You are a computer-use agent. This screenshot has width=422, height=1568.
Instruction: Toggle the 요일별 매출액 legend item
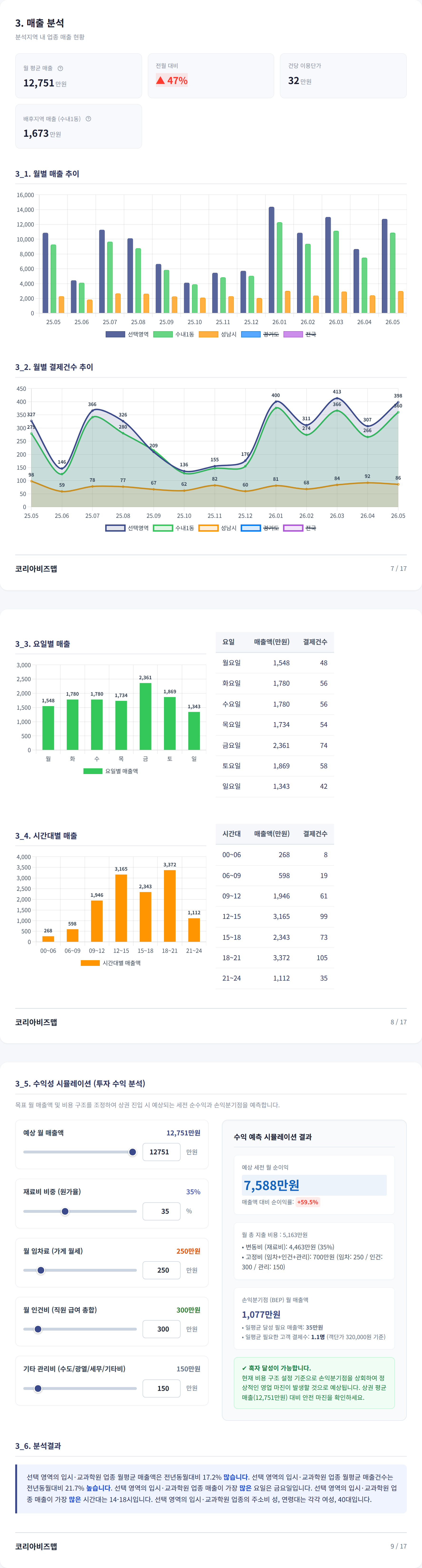coord(111,771)
